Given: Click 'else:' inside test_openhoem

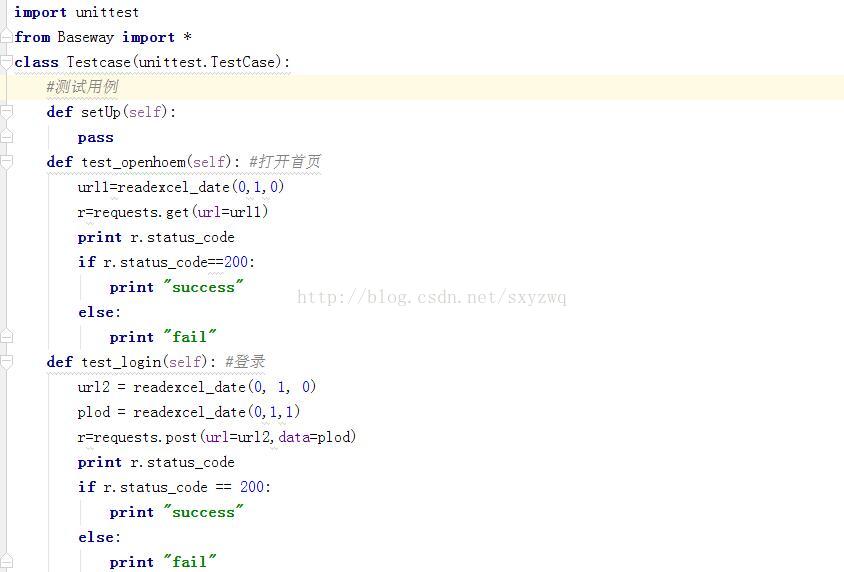Looking at the screenshot, I should click(100, 312).
